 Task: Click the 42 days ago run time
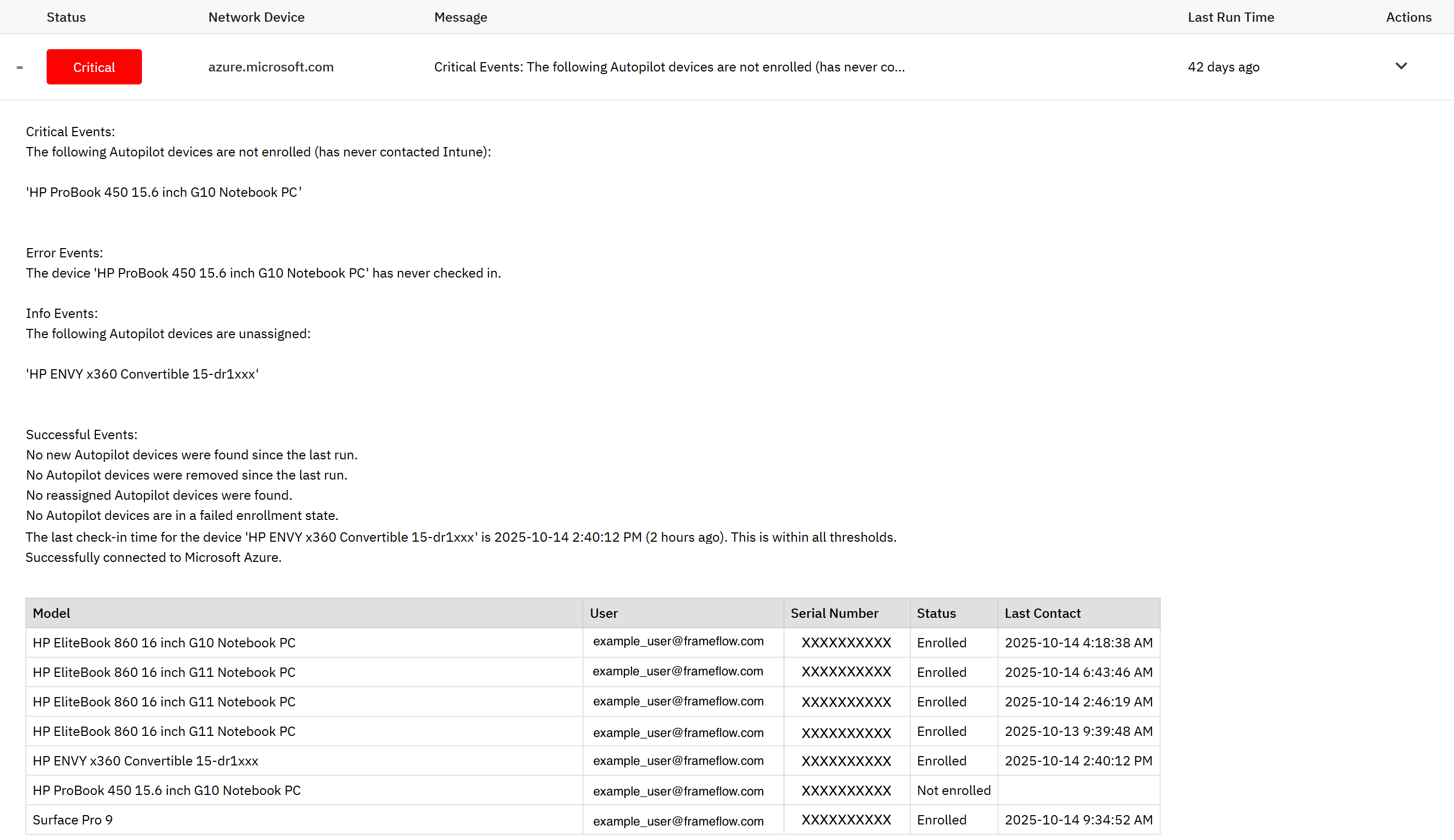(1223, 67)
